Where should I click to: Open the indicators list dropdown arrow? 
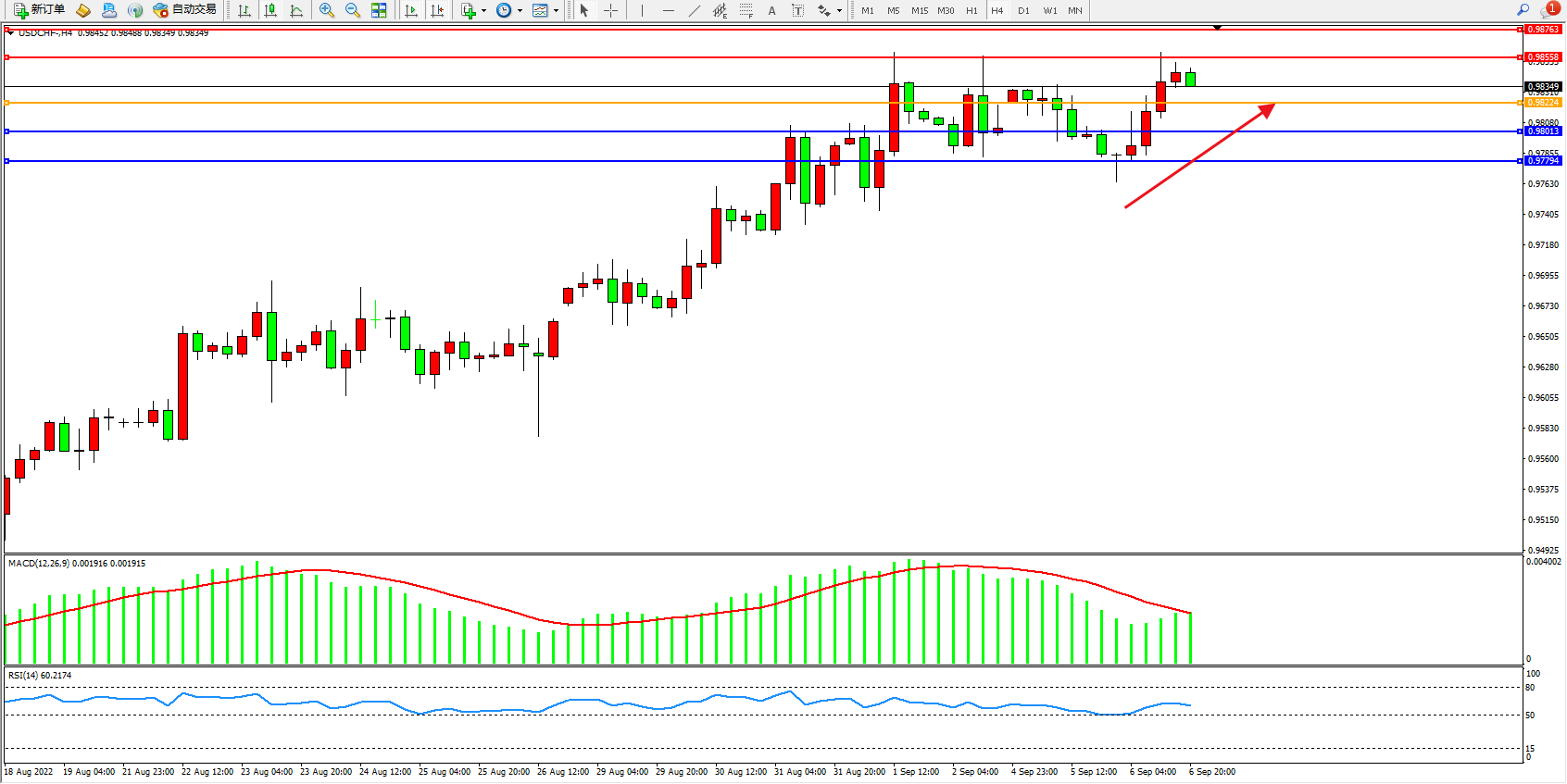tap(483, 11)
